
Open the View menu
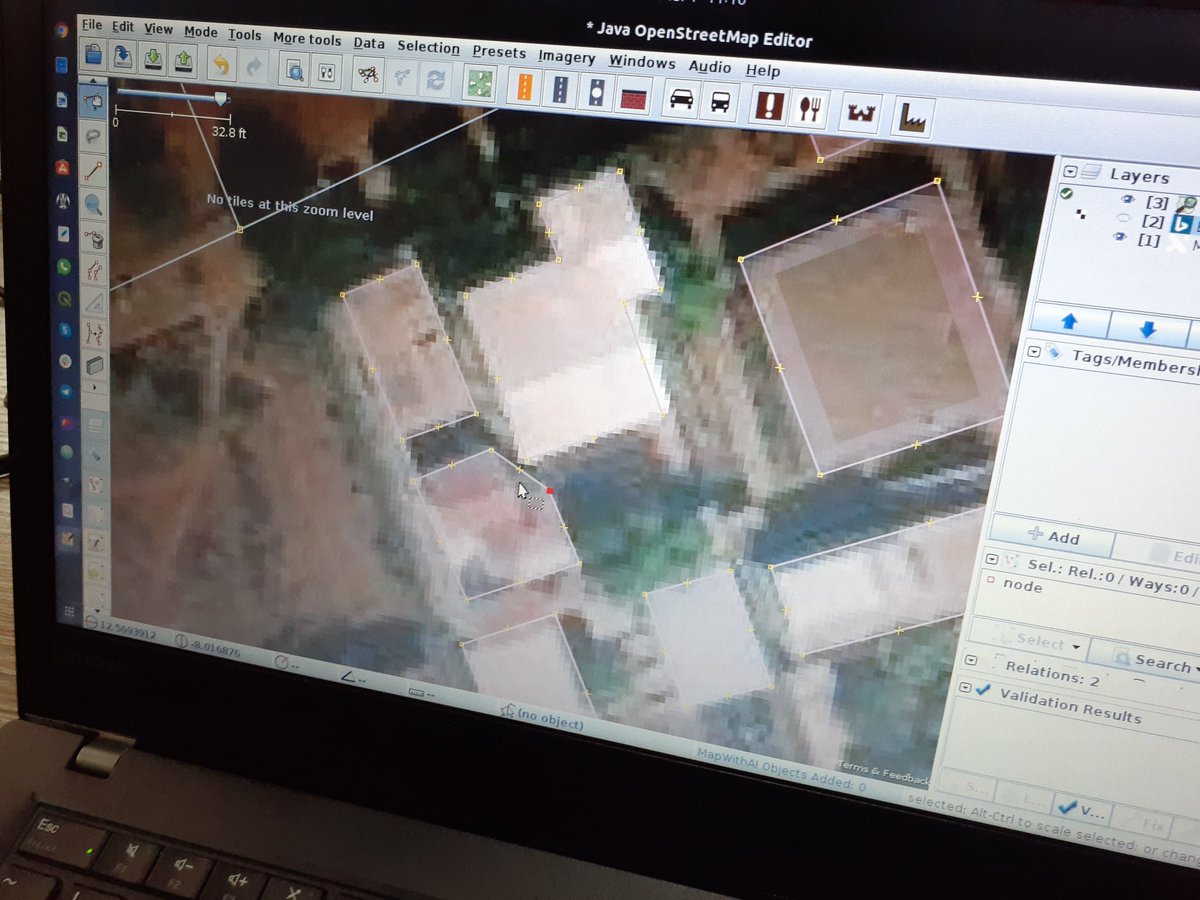(x=158, y=29)
